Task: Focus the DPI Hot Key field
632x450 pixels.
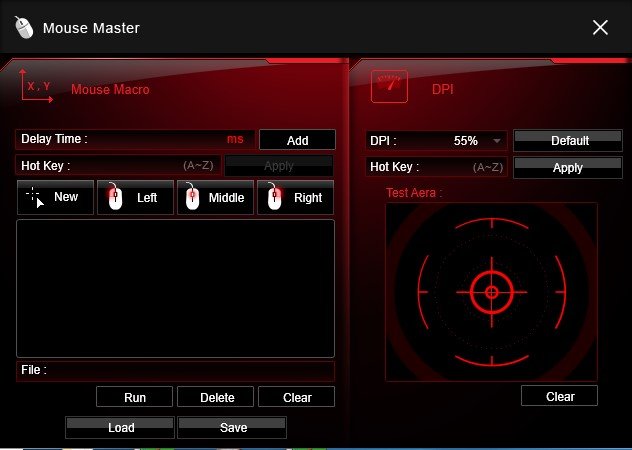Action: [437, 167]
